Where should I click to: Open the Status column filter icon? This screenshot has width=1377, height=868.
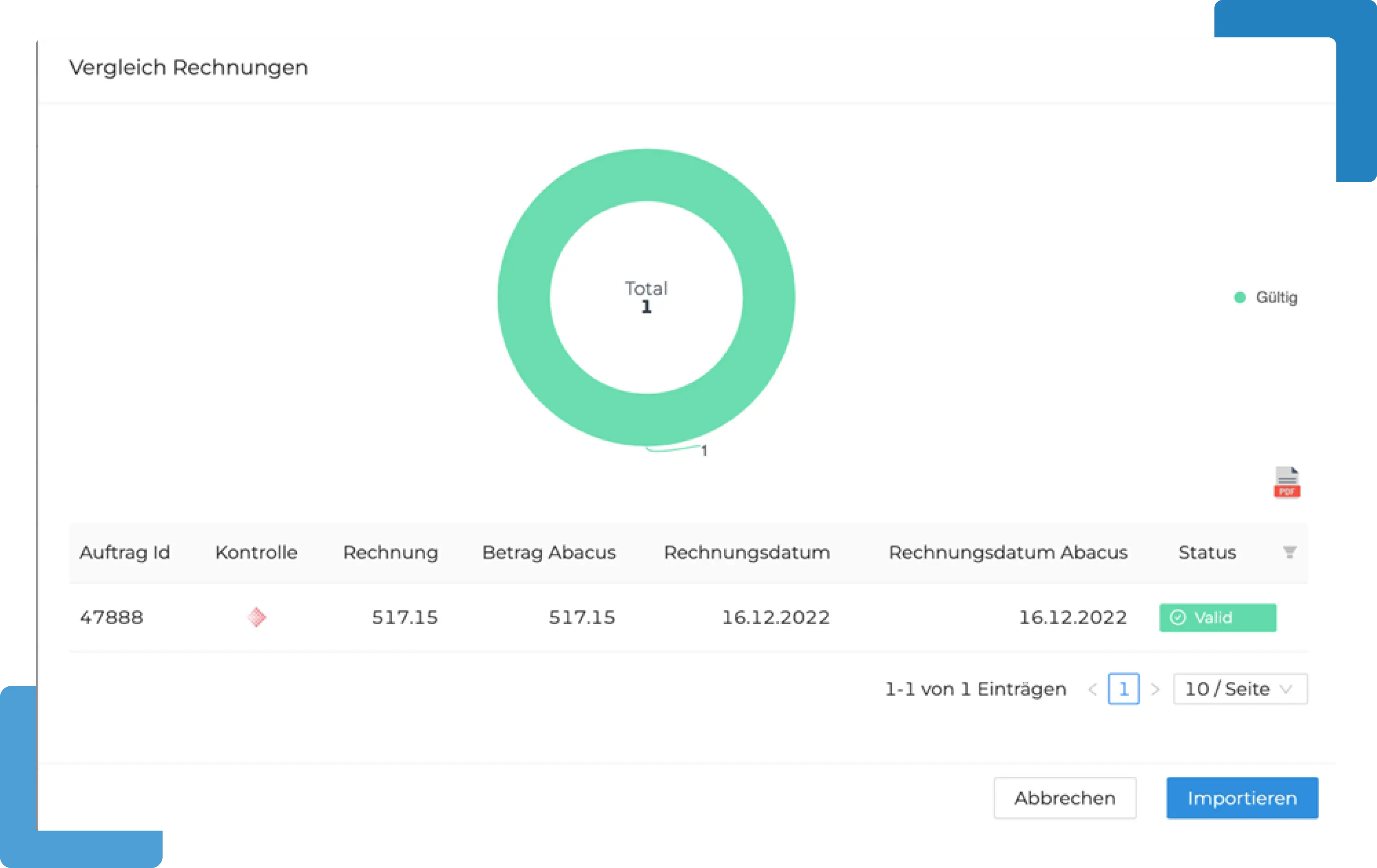[1289, 552]
